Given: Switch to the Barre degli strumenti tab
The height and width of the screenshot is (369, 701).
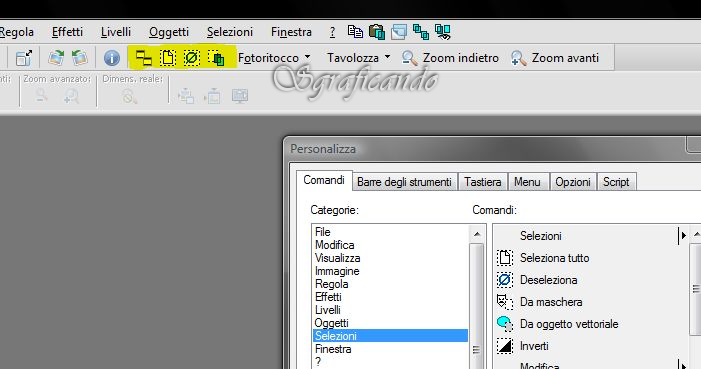Looking at the screenshot, I should coord(404,182).
